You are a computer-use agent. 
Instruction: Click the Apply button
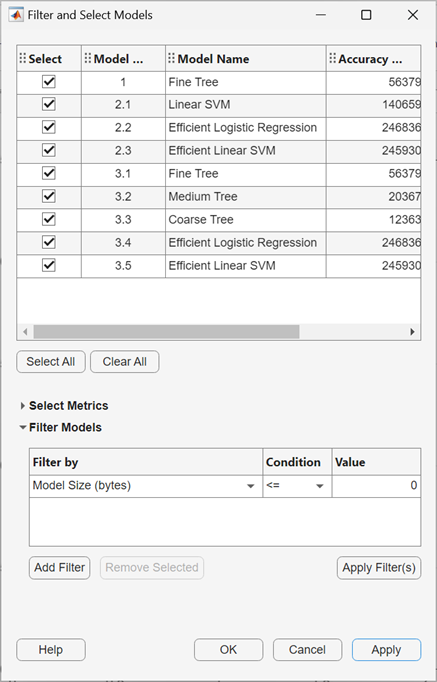pos(387,650)
